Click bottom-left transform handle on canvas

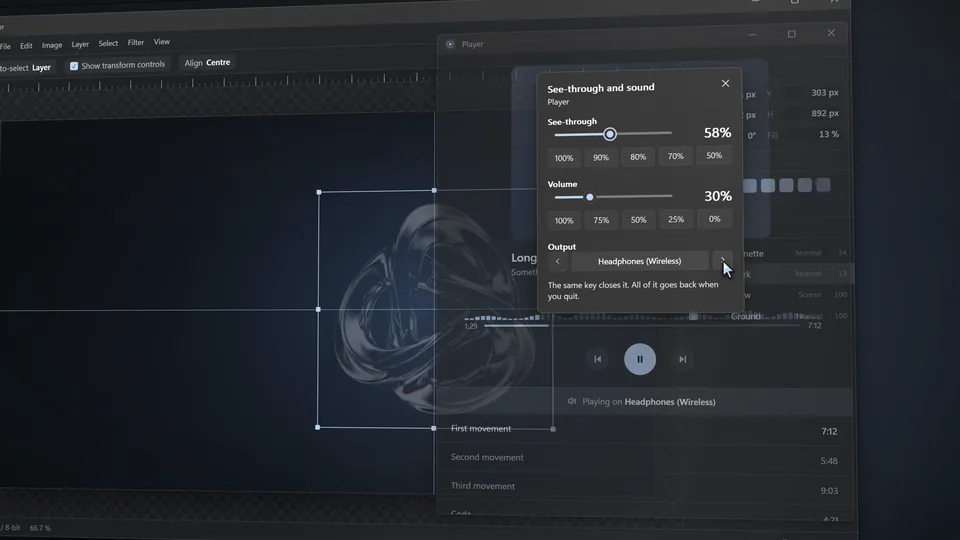(317, 427)
